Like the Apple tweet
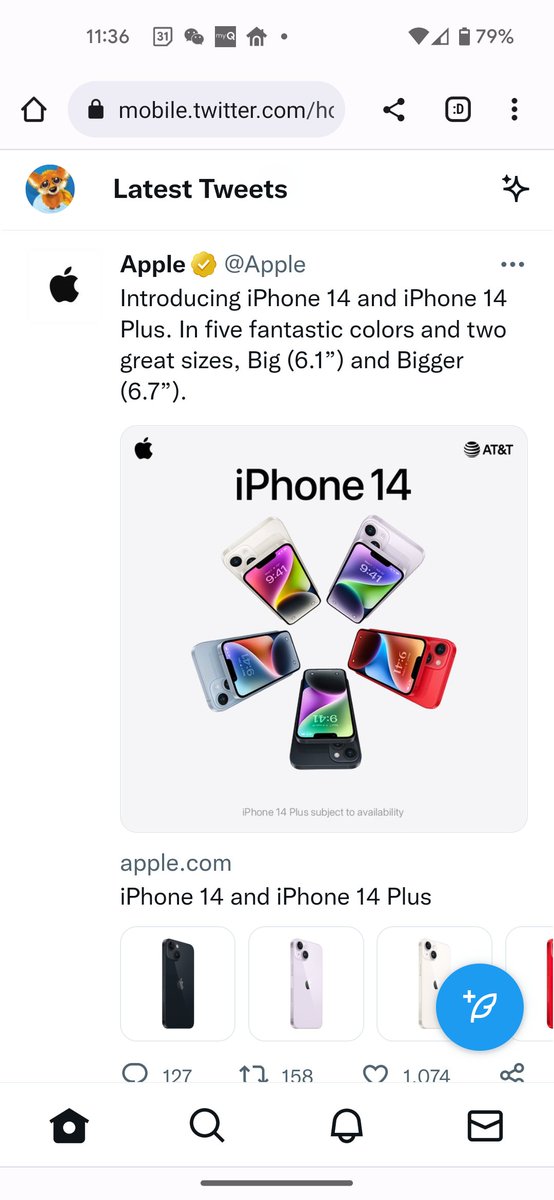This screenshot has height=1200, width=554. click(375, 1075)
